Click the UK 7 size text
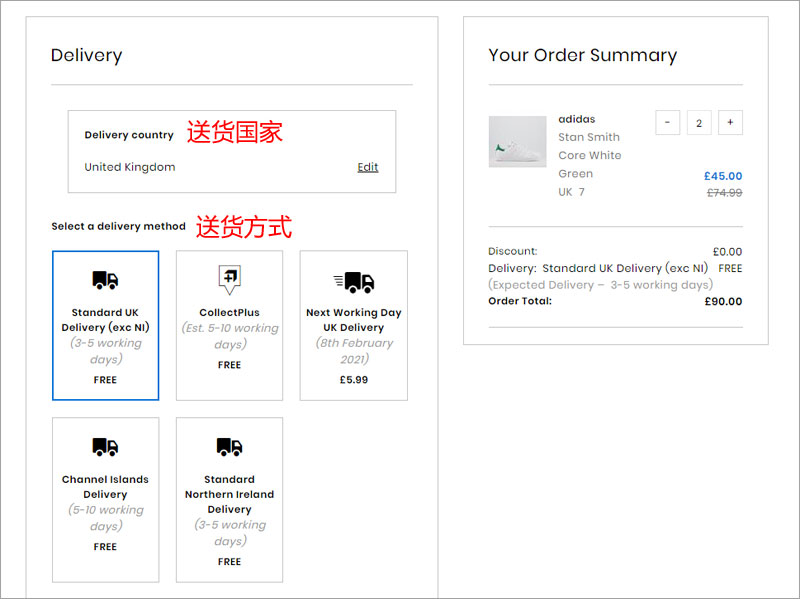Image resolution: width=800 pixels, height=599 pixels. [x=571, y=192]
